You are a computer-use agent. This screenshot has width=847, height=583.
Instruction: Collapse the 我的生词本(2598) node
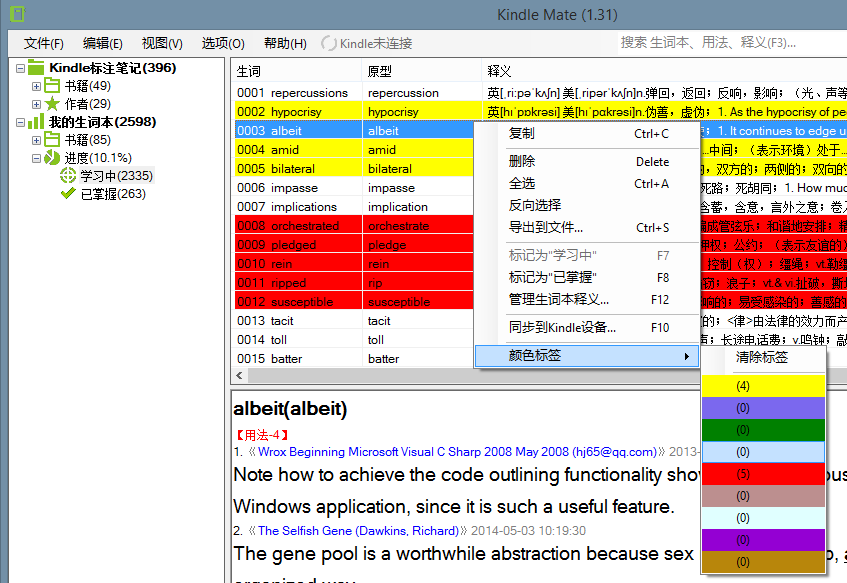[21, 122]
